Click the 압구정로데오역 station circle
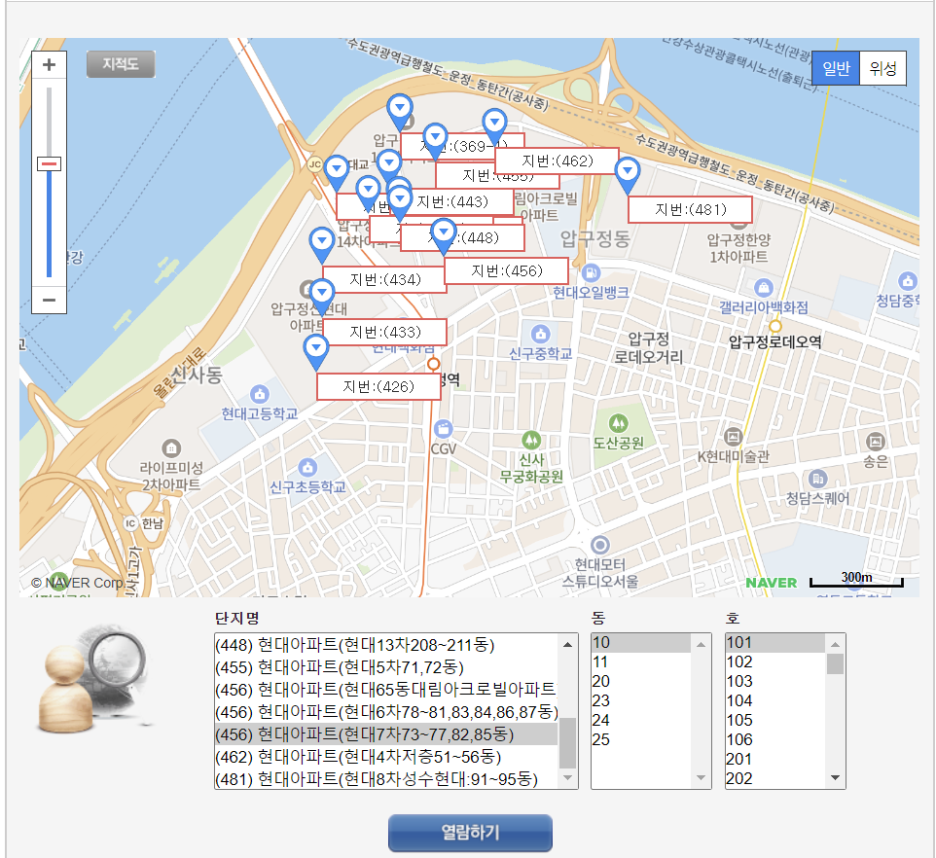This screenshot has width=936, height=858. (x=775, y=326)
